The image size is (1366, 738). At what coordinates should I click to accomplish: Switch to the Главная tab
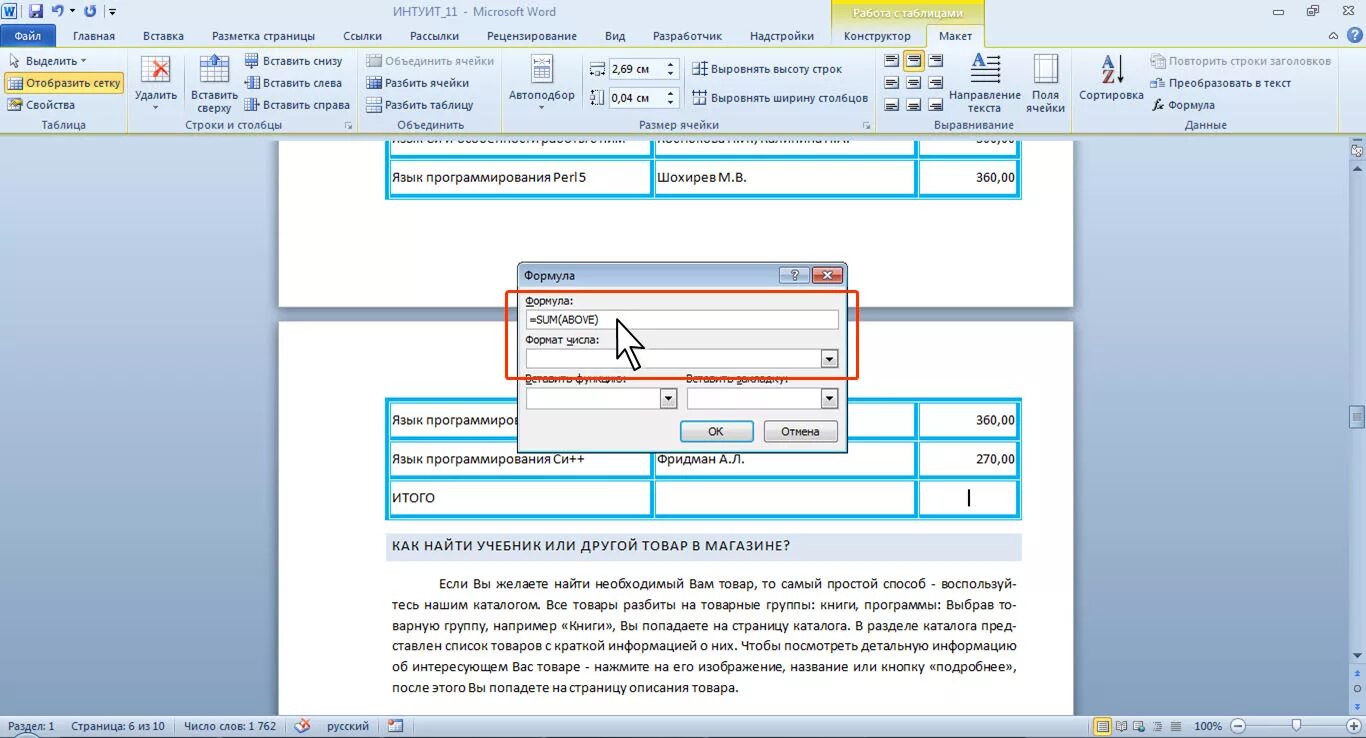[94, 36]
